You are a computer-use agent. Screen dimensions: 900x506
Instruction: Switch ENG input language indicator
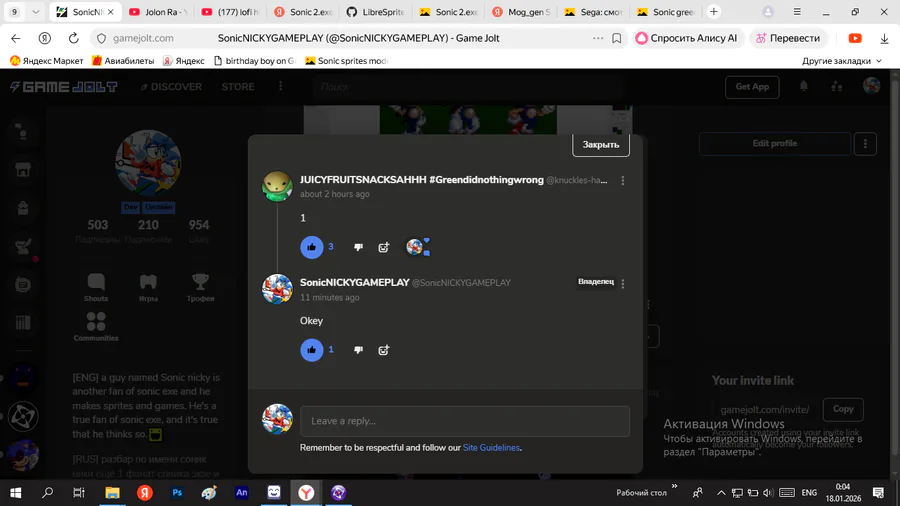(x=809, y=493)
